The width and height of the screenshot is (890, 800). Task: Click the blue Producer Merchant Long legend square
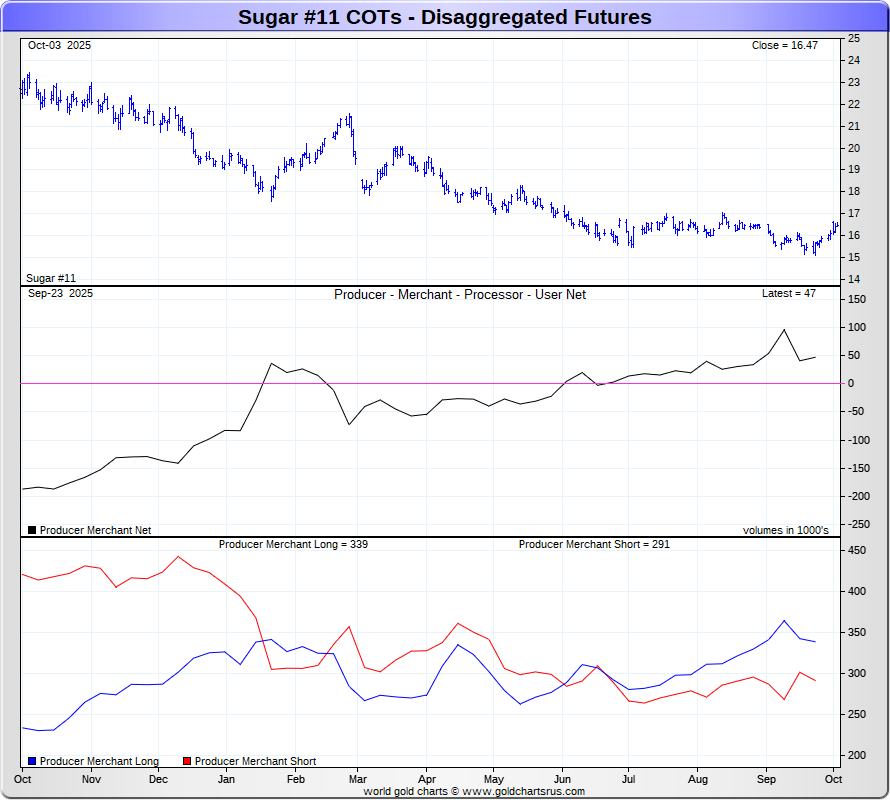[x=32, y=761]
